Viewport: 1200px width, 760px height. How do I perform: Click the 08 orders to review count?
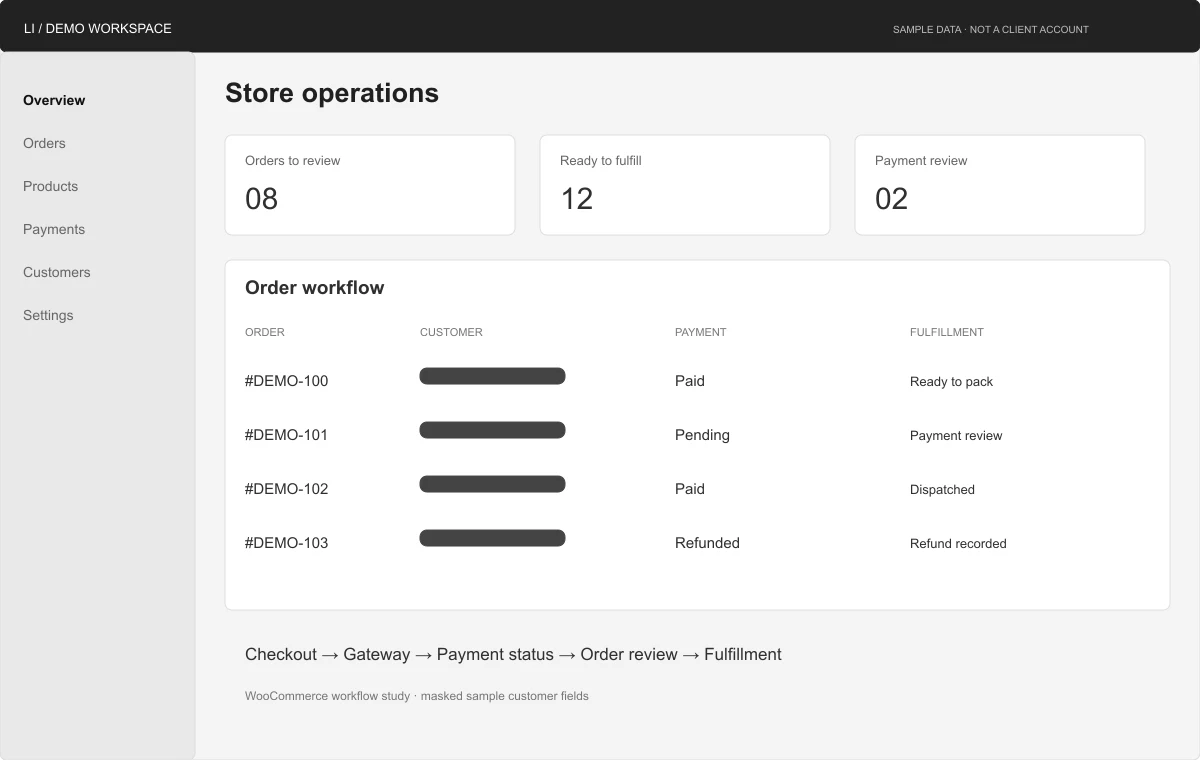tap(261, 199)
